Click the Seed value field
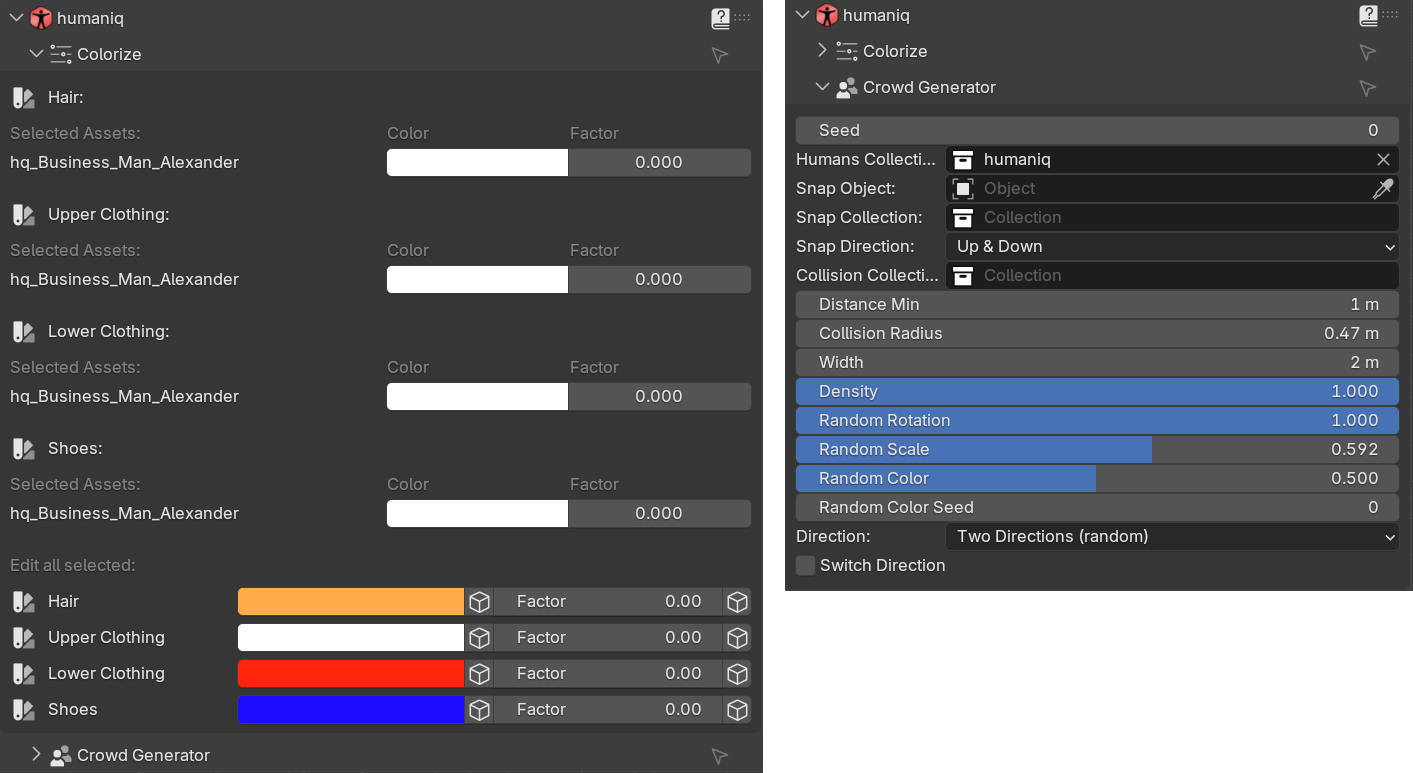The width and height of the screenshot is (1413, 773). (1097, 130)
